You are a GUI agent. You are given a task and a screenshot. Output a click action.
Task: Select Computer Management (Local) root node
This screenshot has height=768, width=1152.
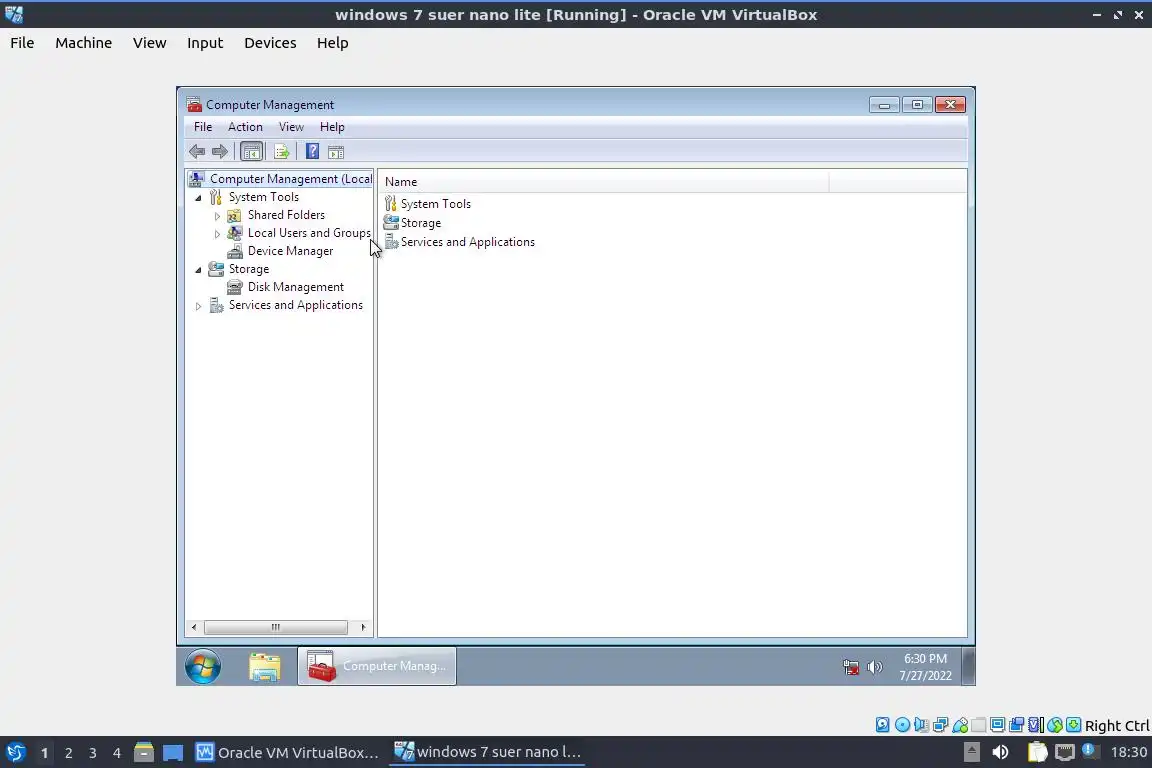pos(281,179)
